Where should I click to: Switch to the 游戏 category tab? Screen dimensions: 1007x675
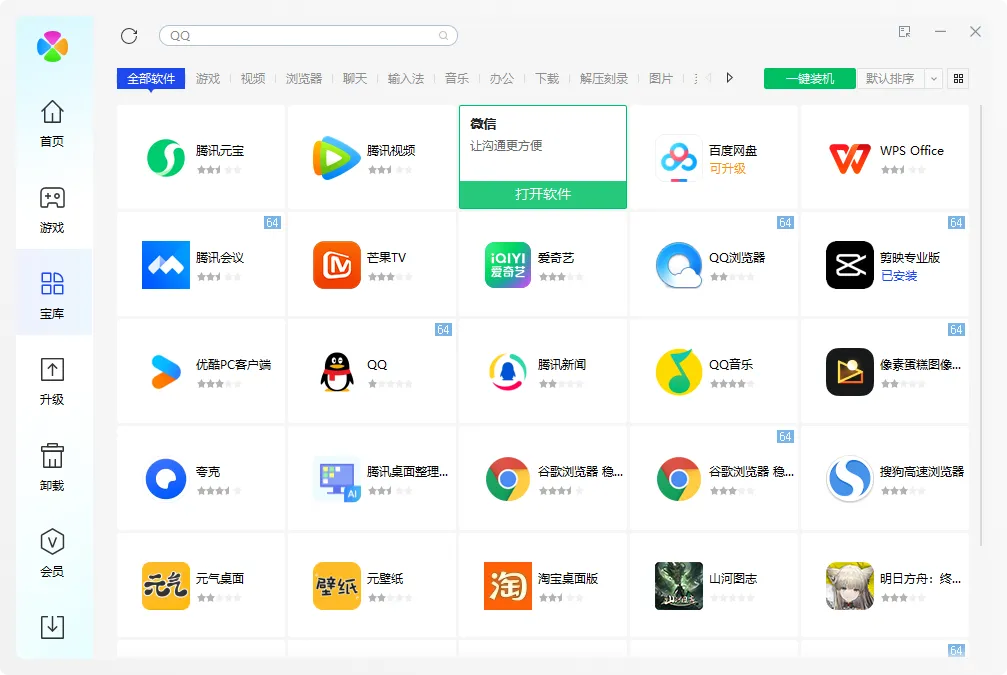tap(207, 78)
